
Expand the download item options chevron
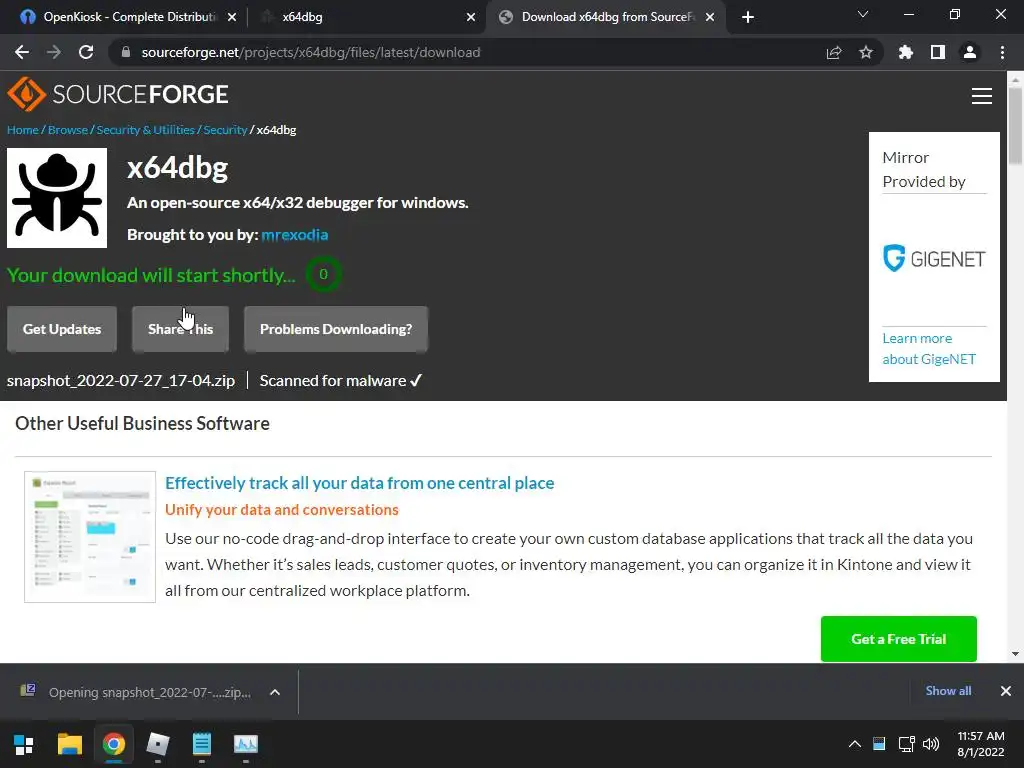click(275, 692)
